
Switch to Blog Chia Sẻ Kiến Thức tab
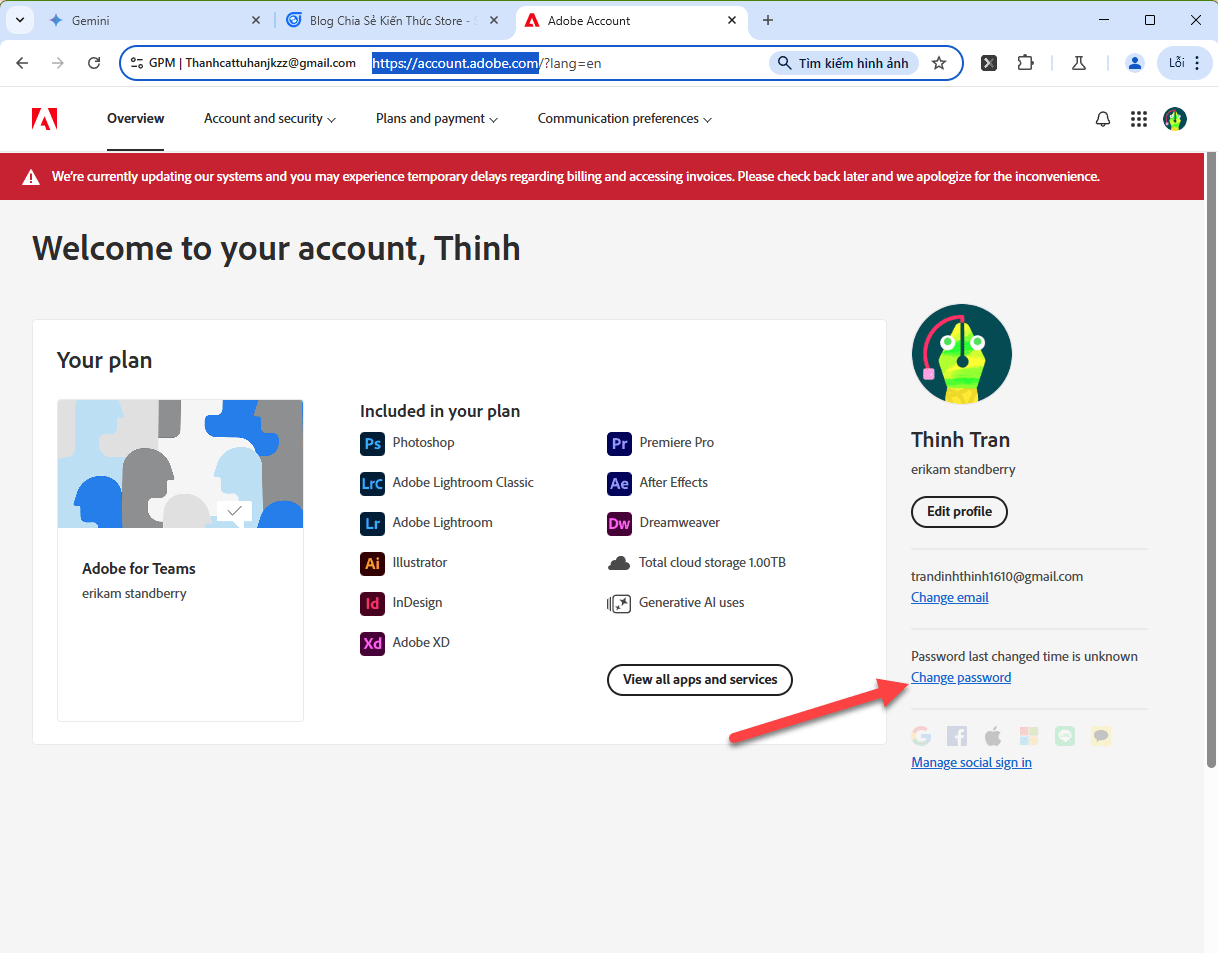[392, 20]
